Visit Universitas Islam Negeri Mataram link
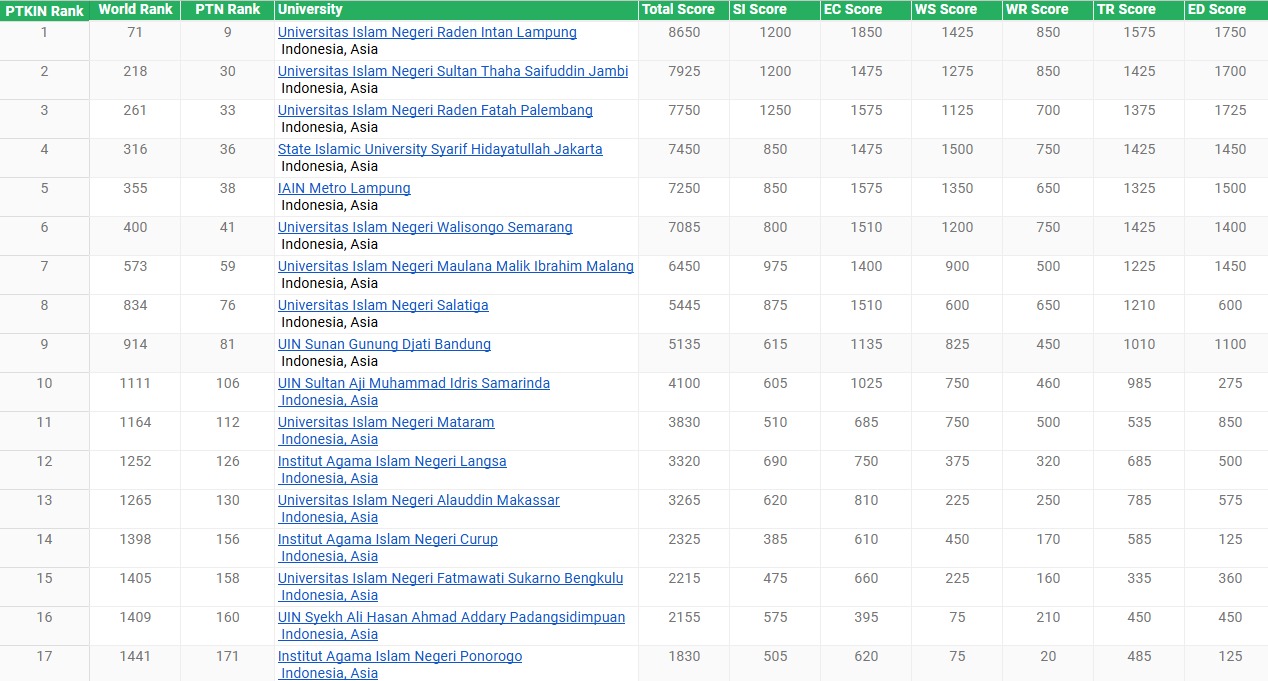1268x681 pixels. (x=386, y=422)
